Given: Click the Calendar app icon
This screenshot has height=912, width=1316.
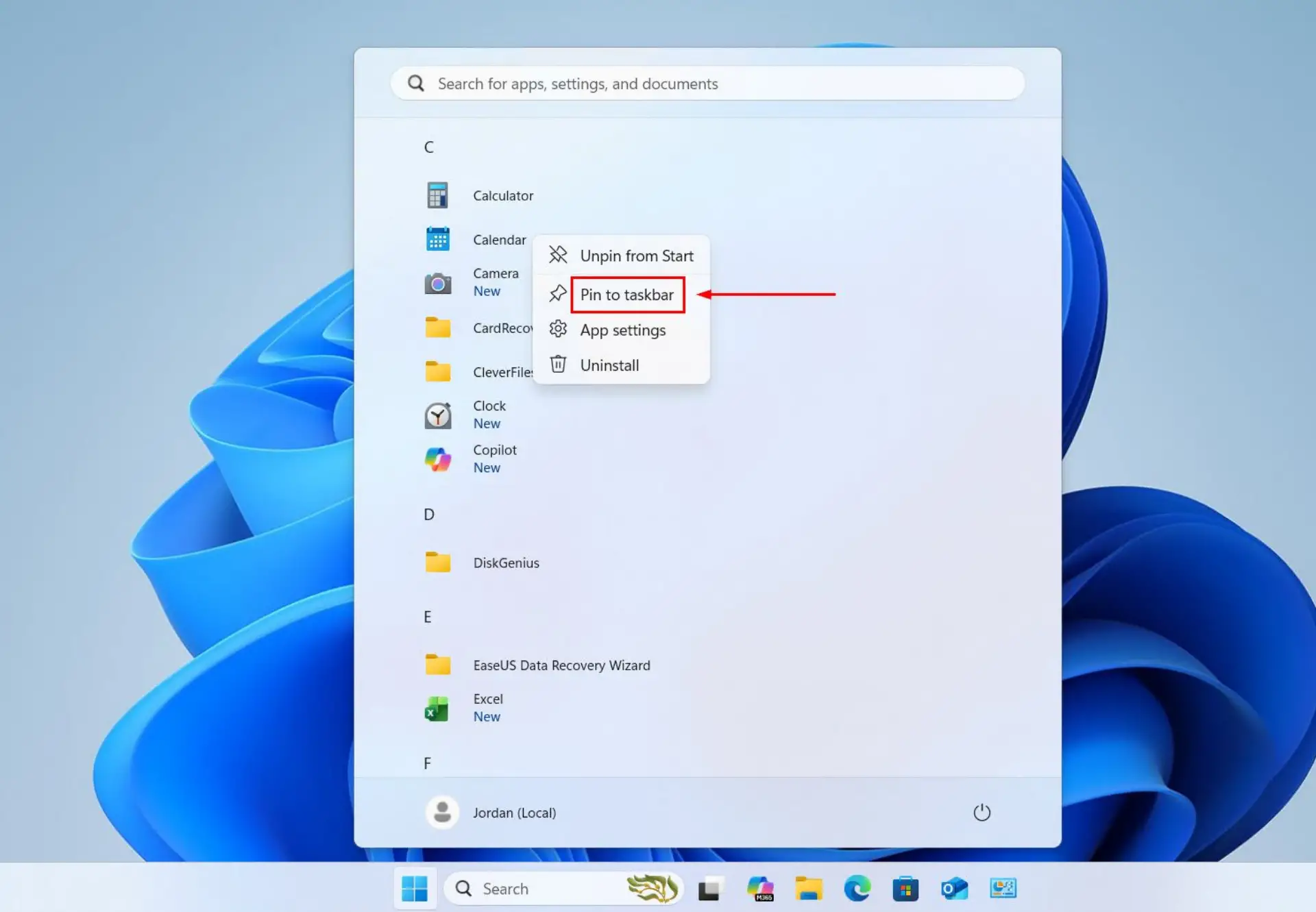Looking at the screenshot, I should tap(437, 239).
